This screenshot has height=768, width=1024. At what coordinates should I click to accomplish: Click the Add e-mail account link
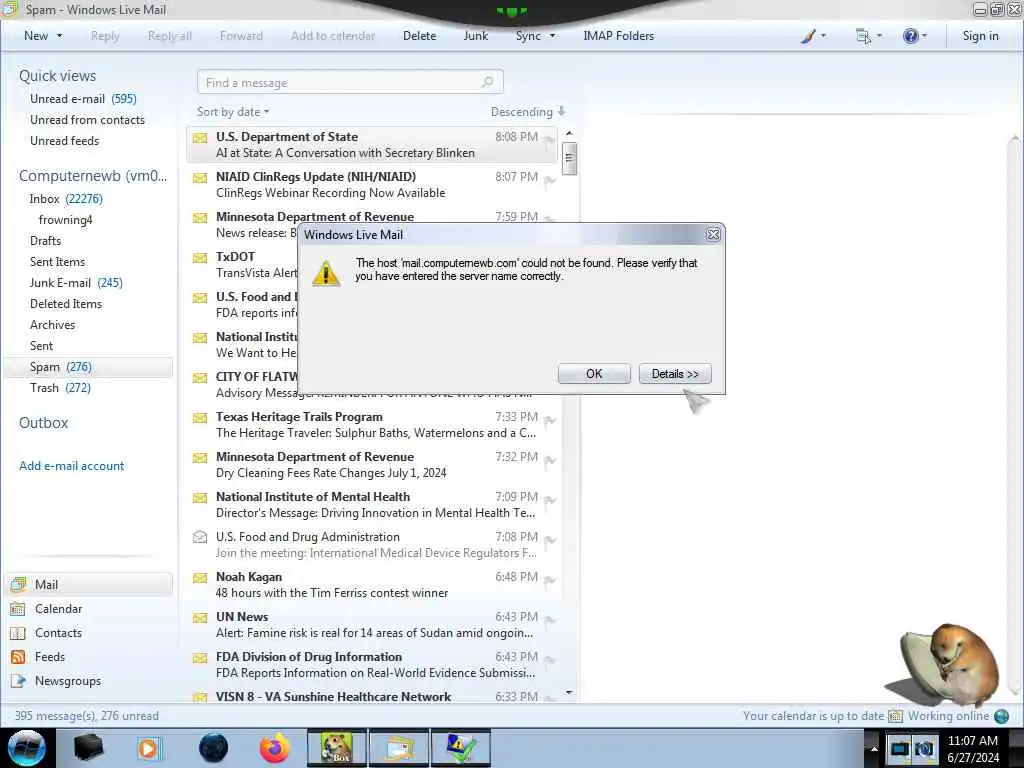click(x=72, y=466)
